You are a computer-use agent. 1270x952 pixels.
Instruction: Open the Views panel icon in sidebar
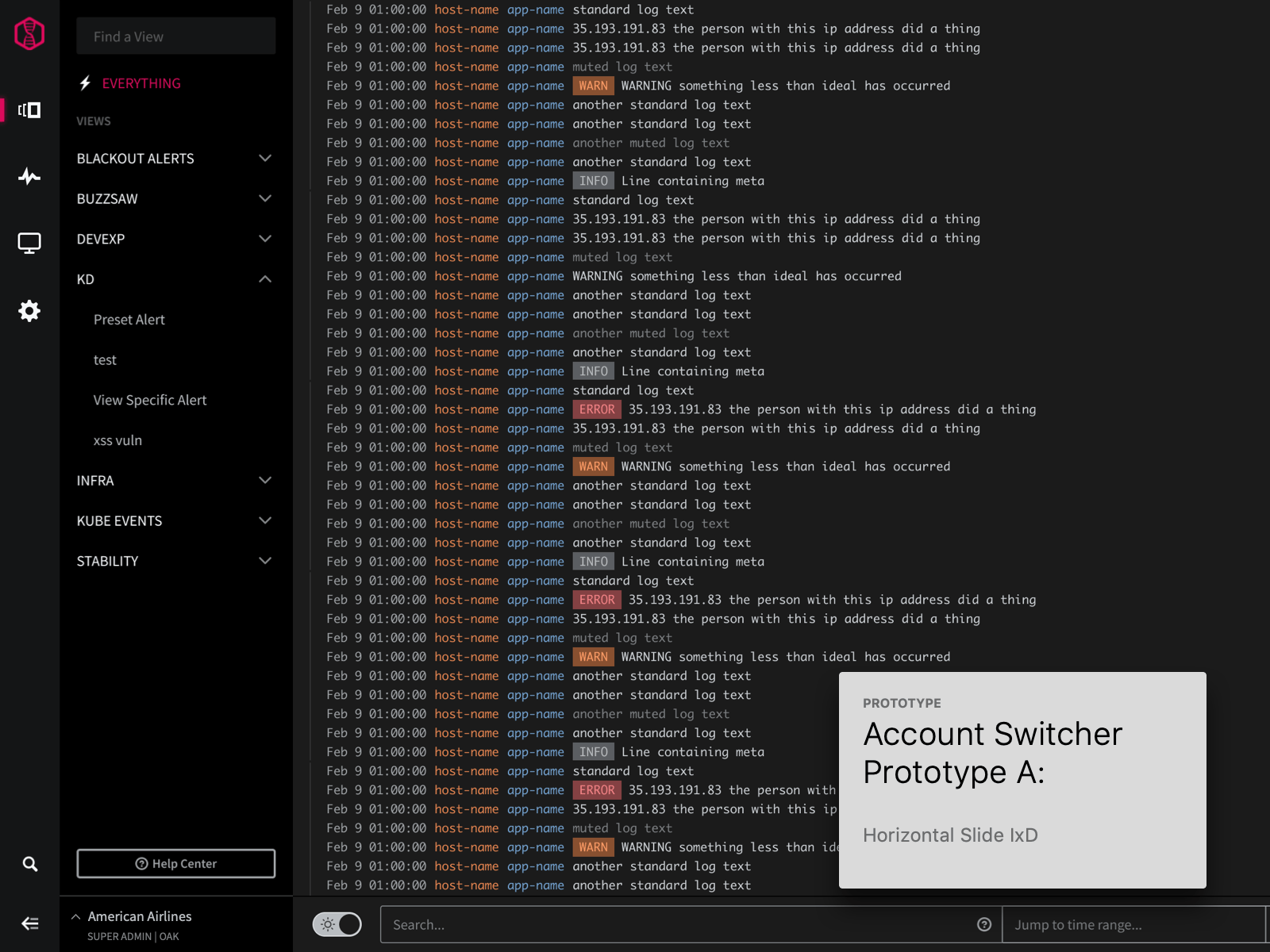tap(29, 110)
